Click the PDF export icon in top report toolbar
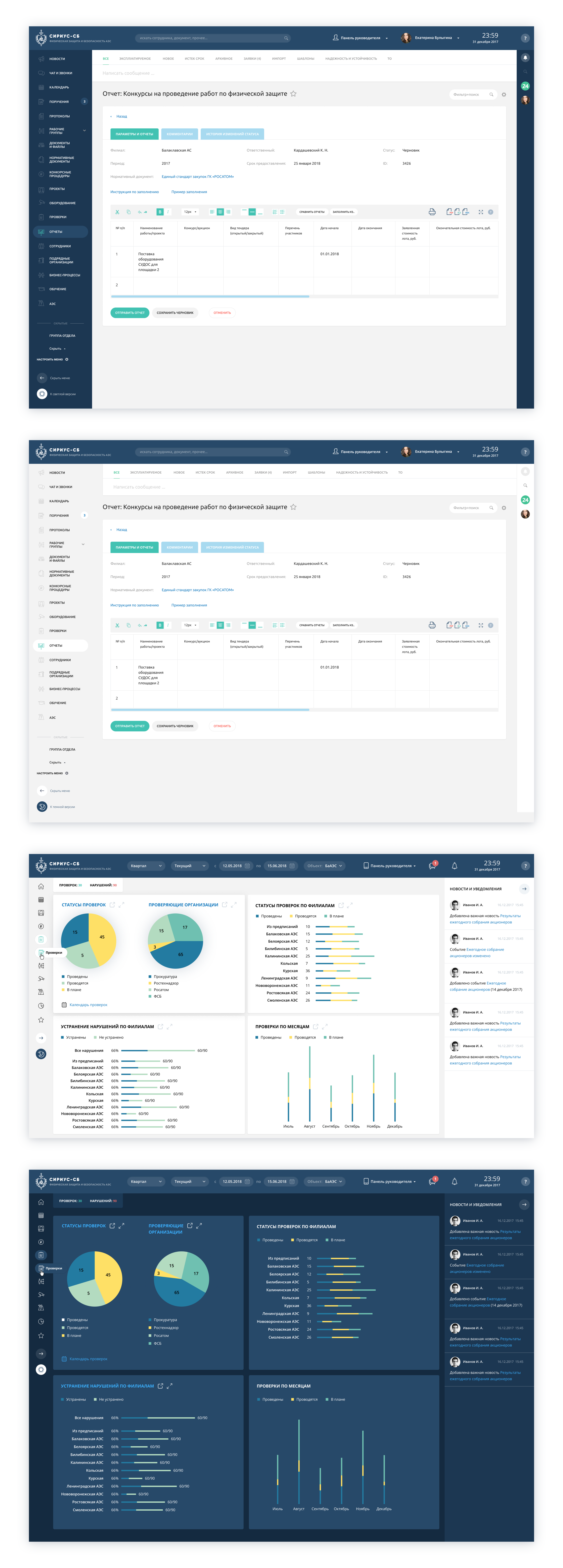 tap(449, 212)
